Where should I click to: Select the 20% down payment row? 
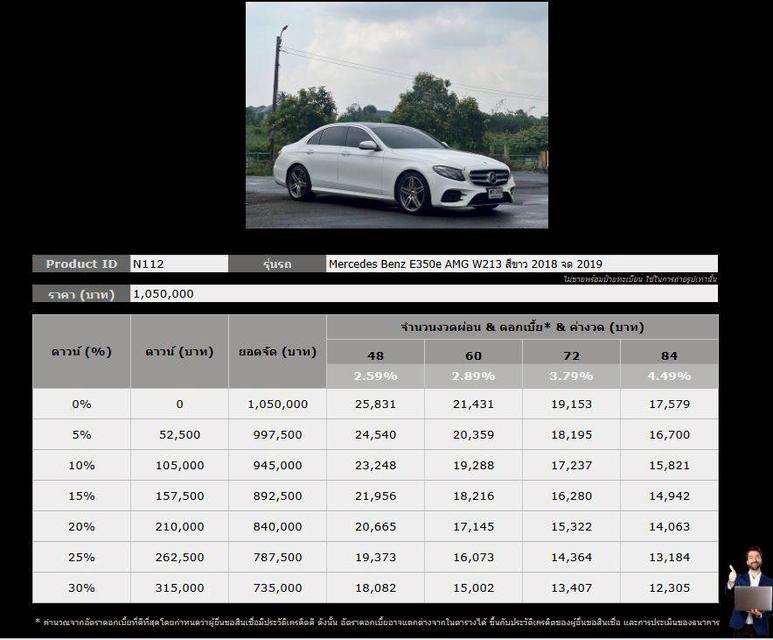pos(375,526)
